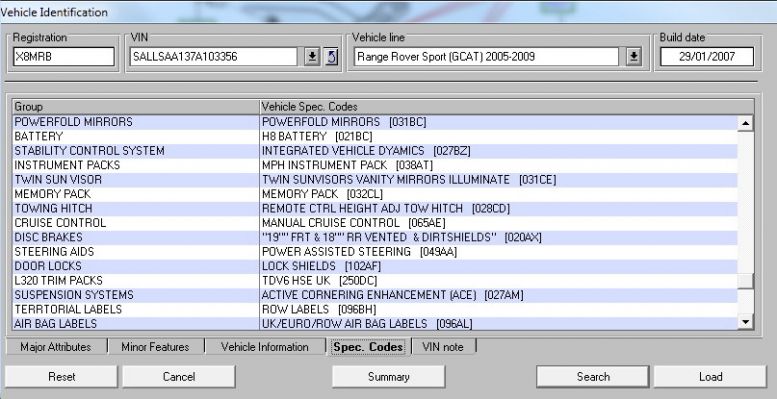Screen dimensions: 777x399
Task: Click TWIN SUNVISORS VANITY MIRRORS ILLUMINATE code
Action: [409, 179]
